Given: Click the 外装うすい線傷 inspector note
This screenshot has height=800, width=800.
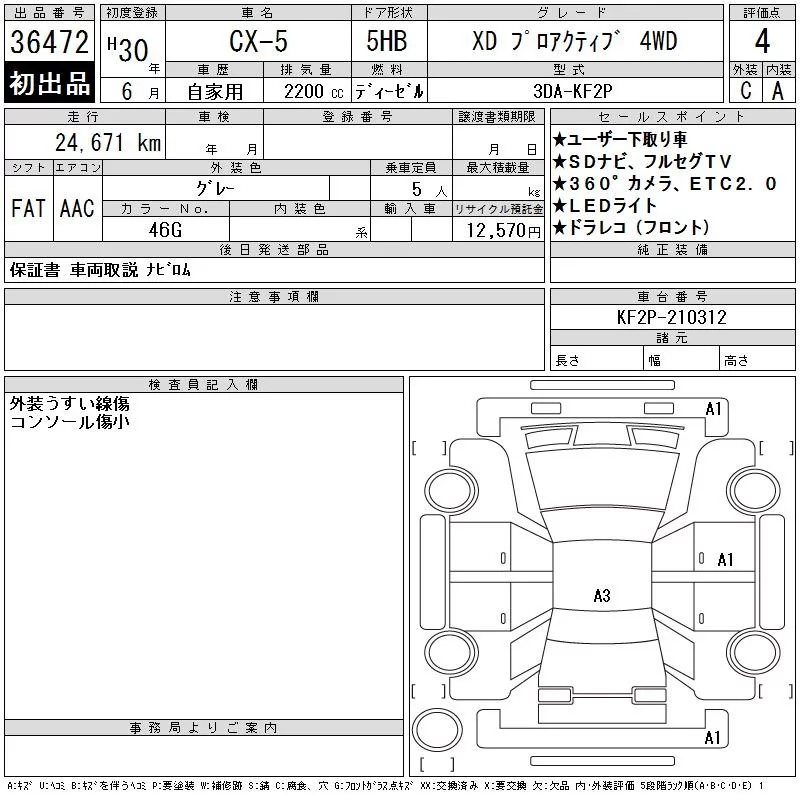Looking at the screenshot, I should coord(70,404).
